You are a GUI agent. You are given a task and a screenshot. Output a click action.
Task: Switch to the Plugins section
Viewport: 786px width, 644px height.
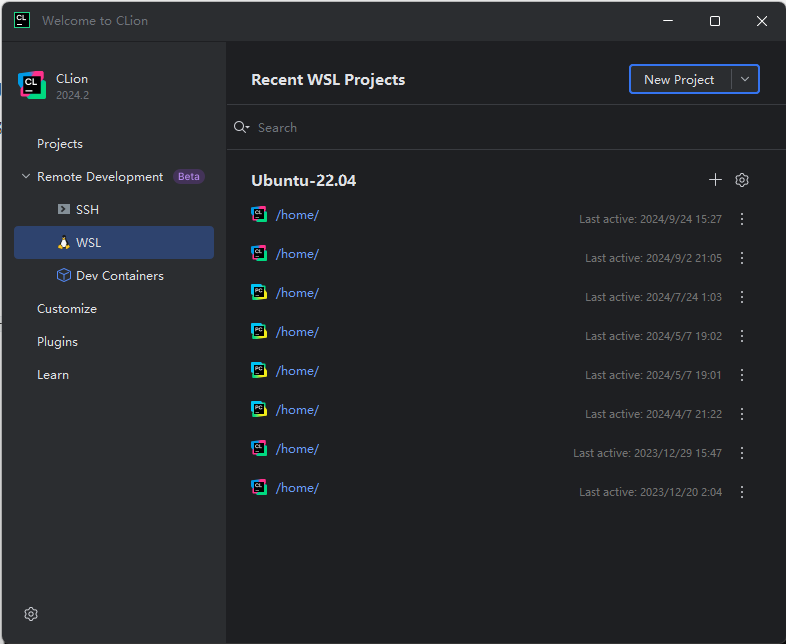click(57, 342)
